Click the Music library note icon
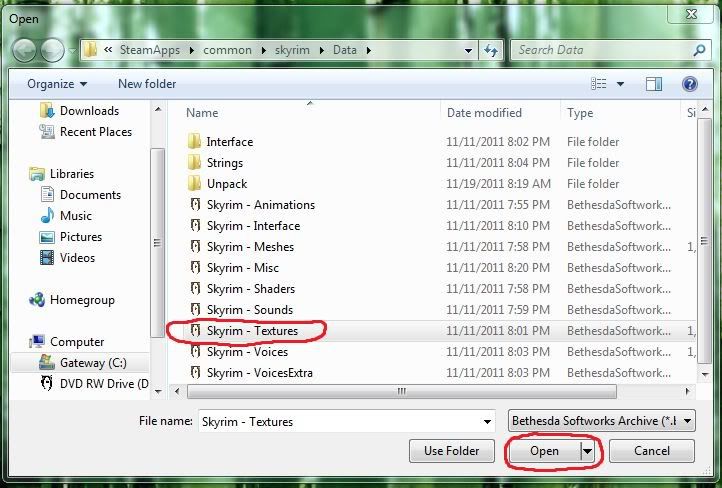This screenshot has width=722, height=488. click(47, 215)
